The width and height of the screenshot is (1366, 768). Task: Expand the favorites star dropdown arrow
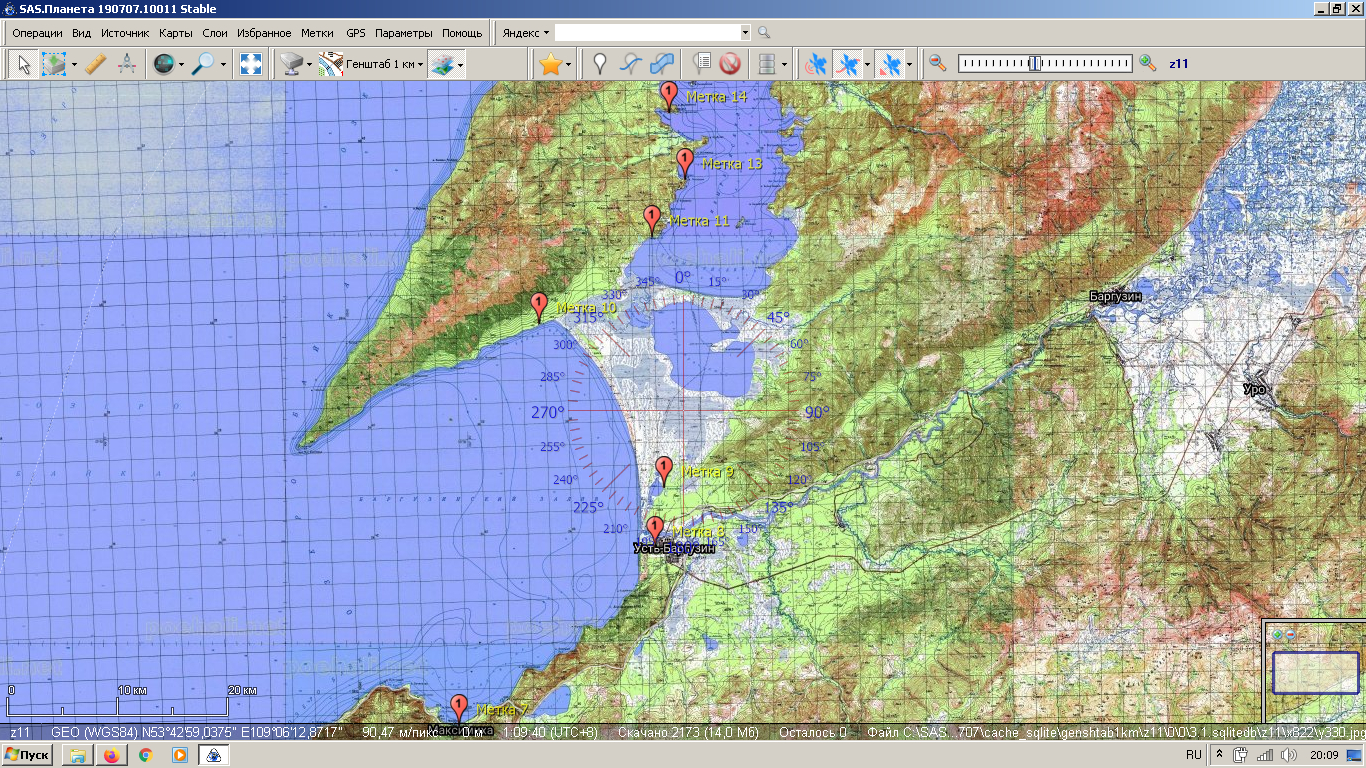point(569,64)
